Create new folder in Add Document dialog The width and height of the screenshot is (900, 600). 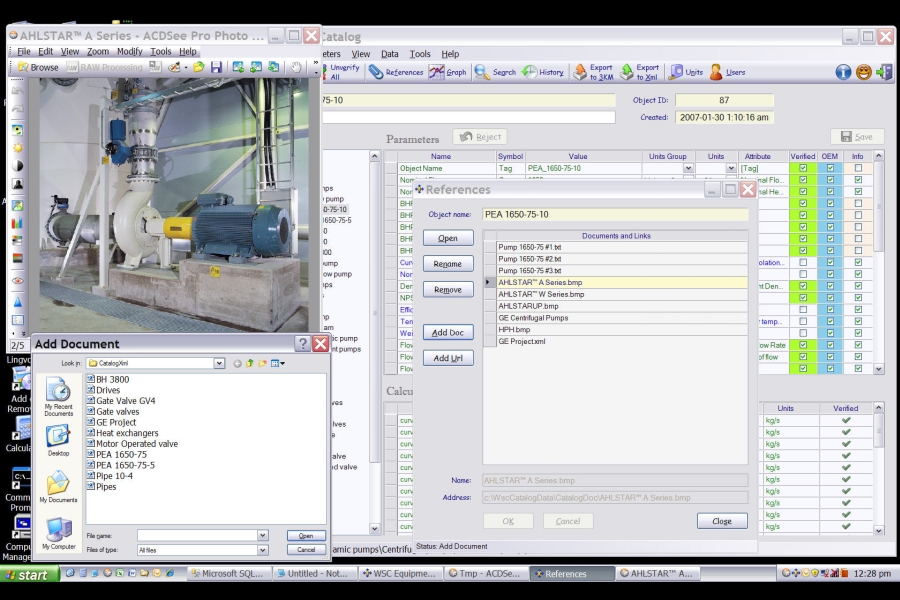[262, 363]
